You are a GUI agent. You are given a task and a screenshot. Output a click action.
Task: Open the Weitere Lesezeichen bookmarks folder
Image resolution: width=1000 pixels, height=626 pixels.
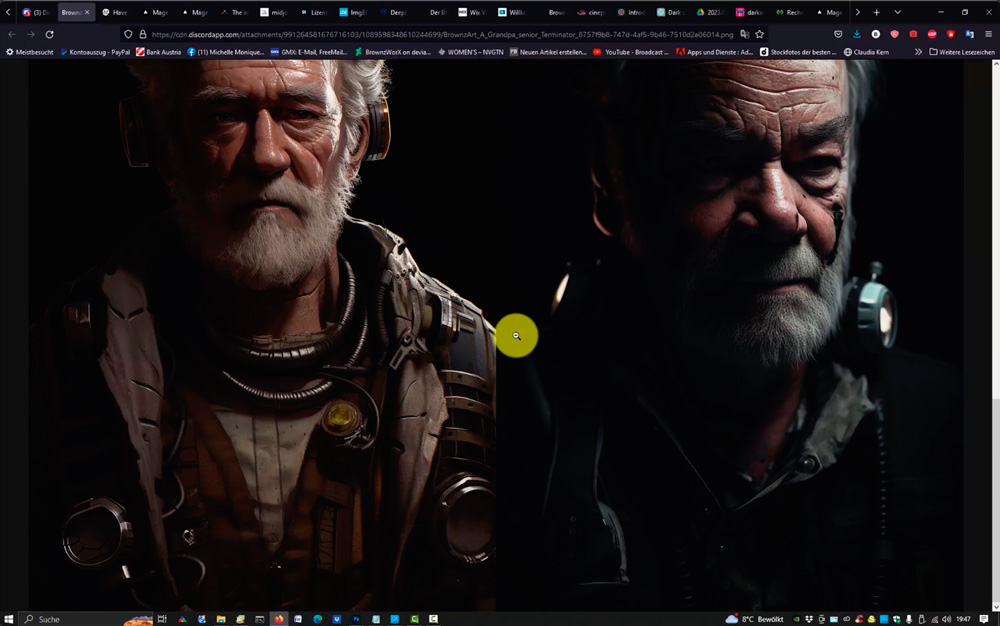click(962, 52)
